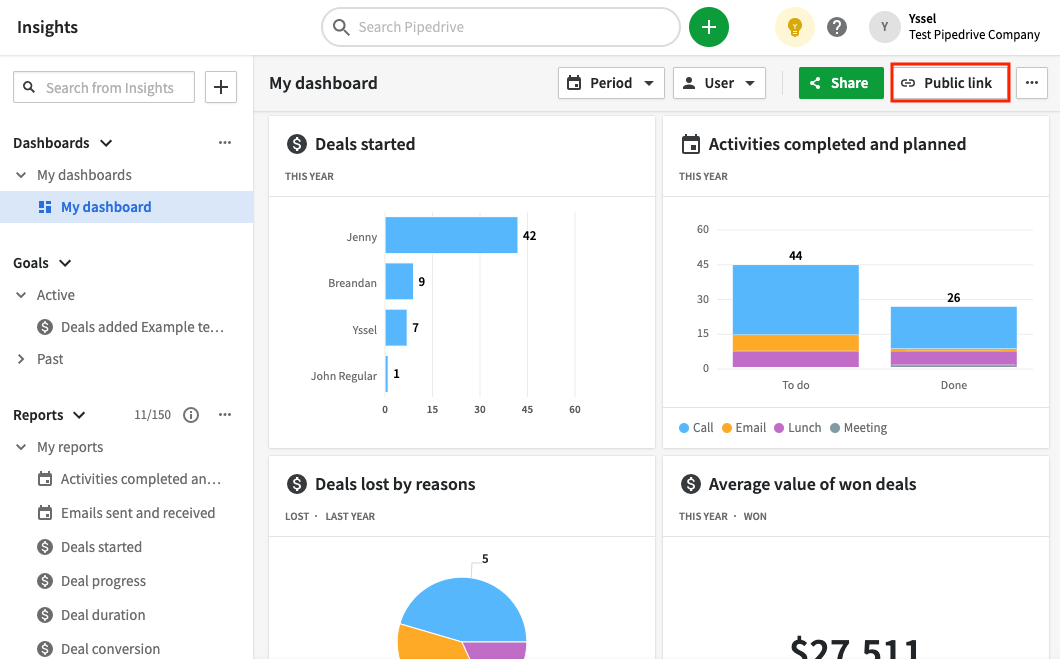This screenshot has height=659, width=1060.
Task: Click the Public link button
Action: click(x=949, y=83)
